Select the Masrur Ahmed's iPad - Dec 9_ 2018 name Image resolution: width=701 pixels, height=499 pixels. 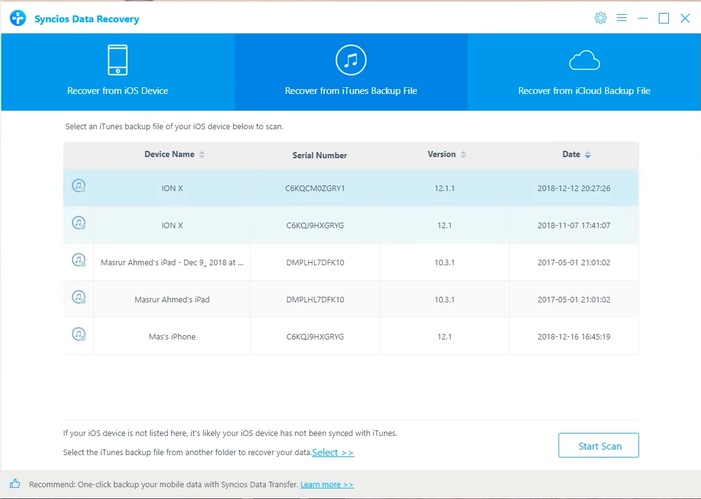click(x=172, y=262)
